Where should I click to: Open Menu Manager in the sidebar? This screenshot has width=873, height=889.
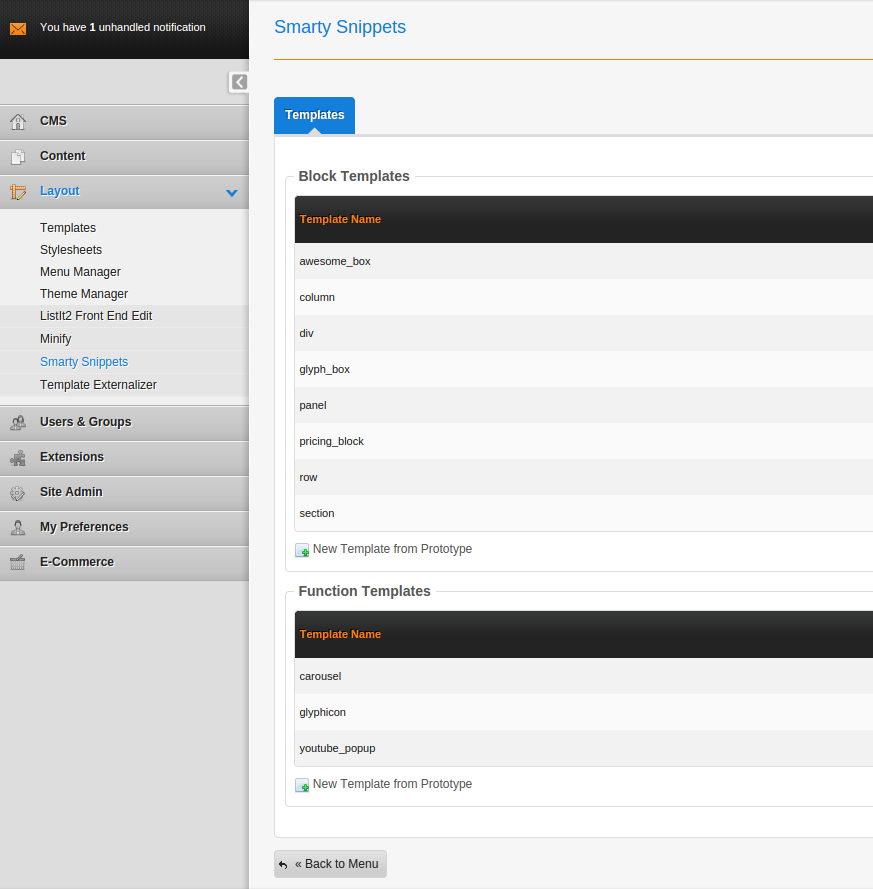point(80,272)
